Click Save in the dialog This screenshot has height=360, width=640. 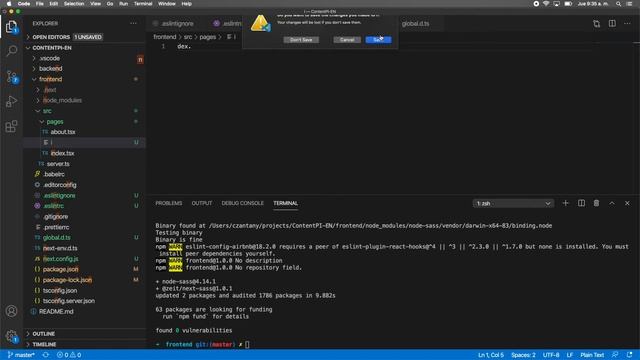click(x=378, y=40)
